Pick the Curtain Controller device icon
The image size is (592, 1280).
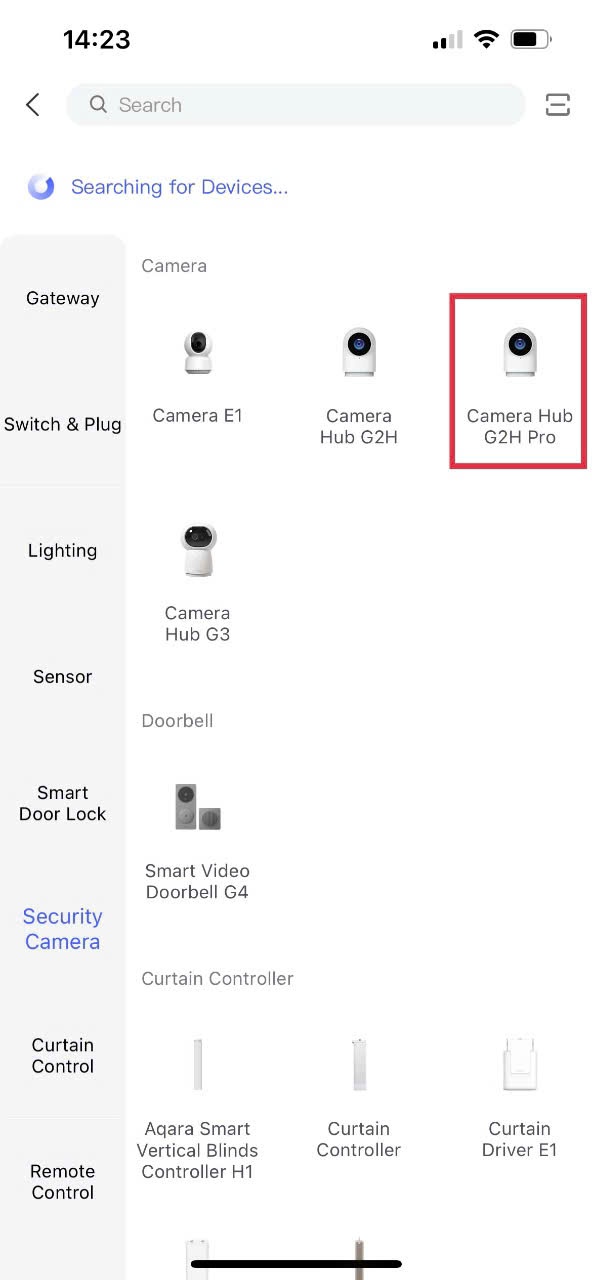pyautogui.click(x=360, y=1063)
